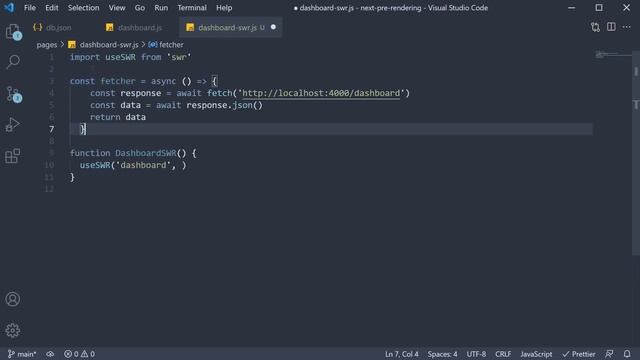Image resolution: width=640 pixels, height=360 pixels.
Task: Open the Explorer view in activity bar
Action: (13, 32)
